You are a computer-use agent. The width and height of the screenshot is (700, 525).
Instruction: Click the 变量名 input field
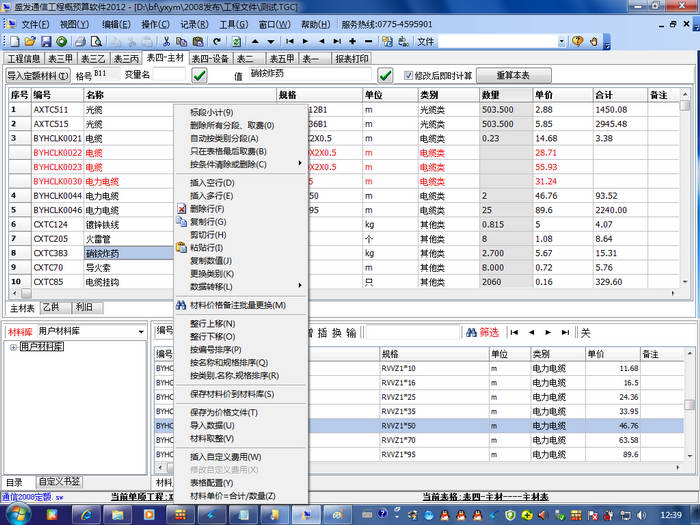[169, 75]
